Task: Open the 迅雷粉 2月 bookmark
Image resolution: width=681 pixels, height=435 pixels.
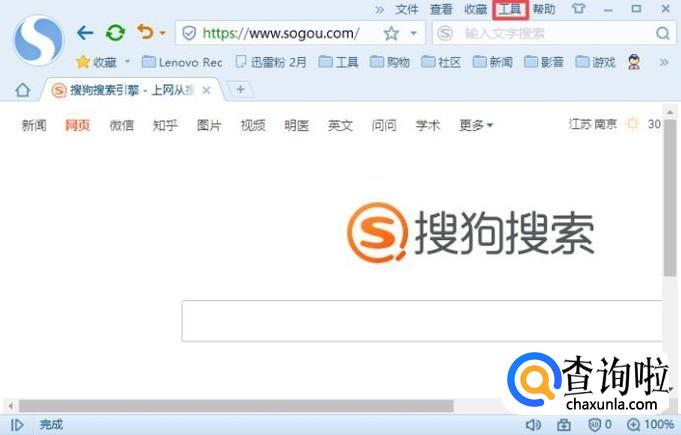Action: (271, 62)
